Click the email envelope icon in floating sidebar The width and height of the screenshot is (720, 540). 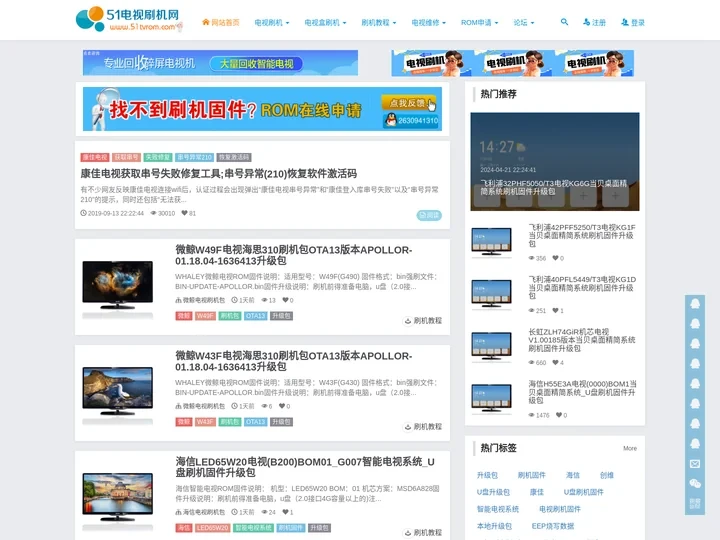695,464
